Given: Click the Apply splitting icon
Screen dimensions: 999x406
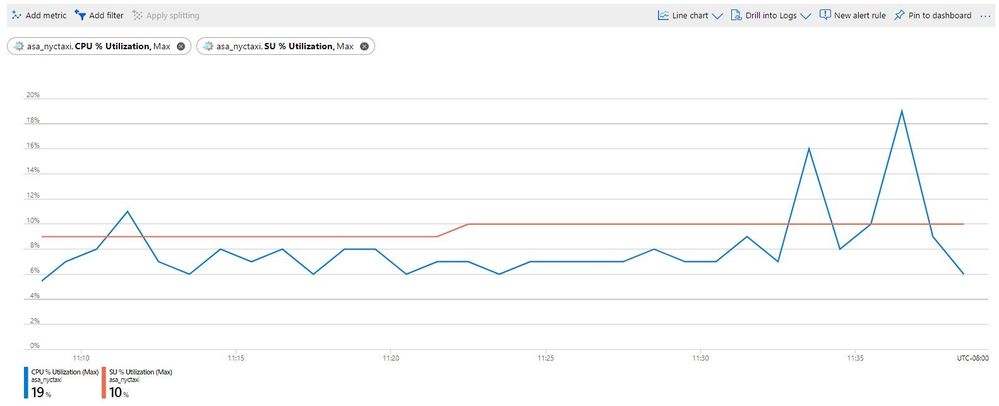Looking at the screenshot, I should pos(137,15).
